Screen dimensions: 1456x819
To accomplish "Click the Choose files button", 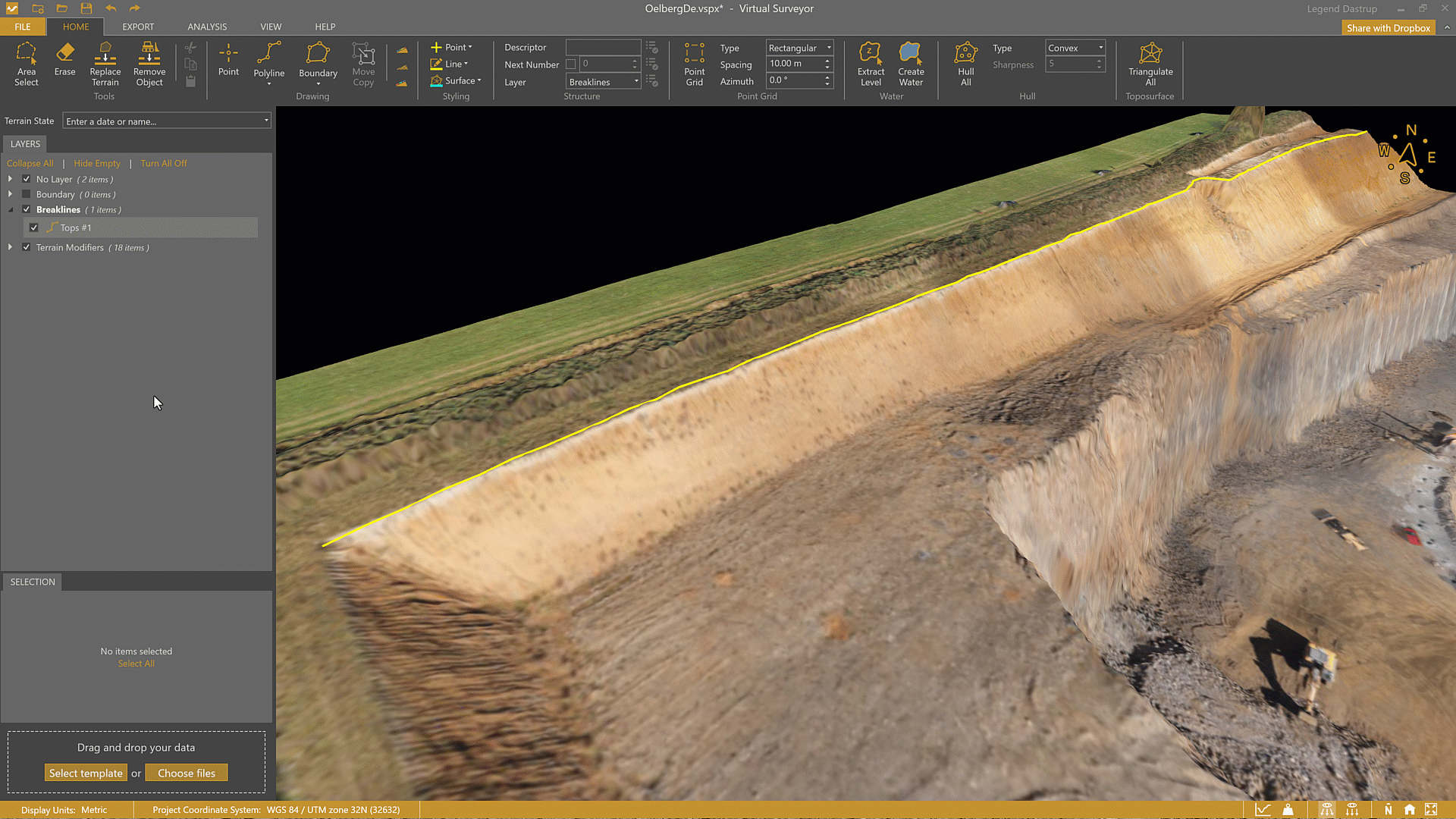I will tap(187, 773).
